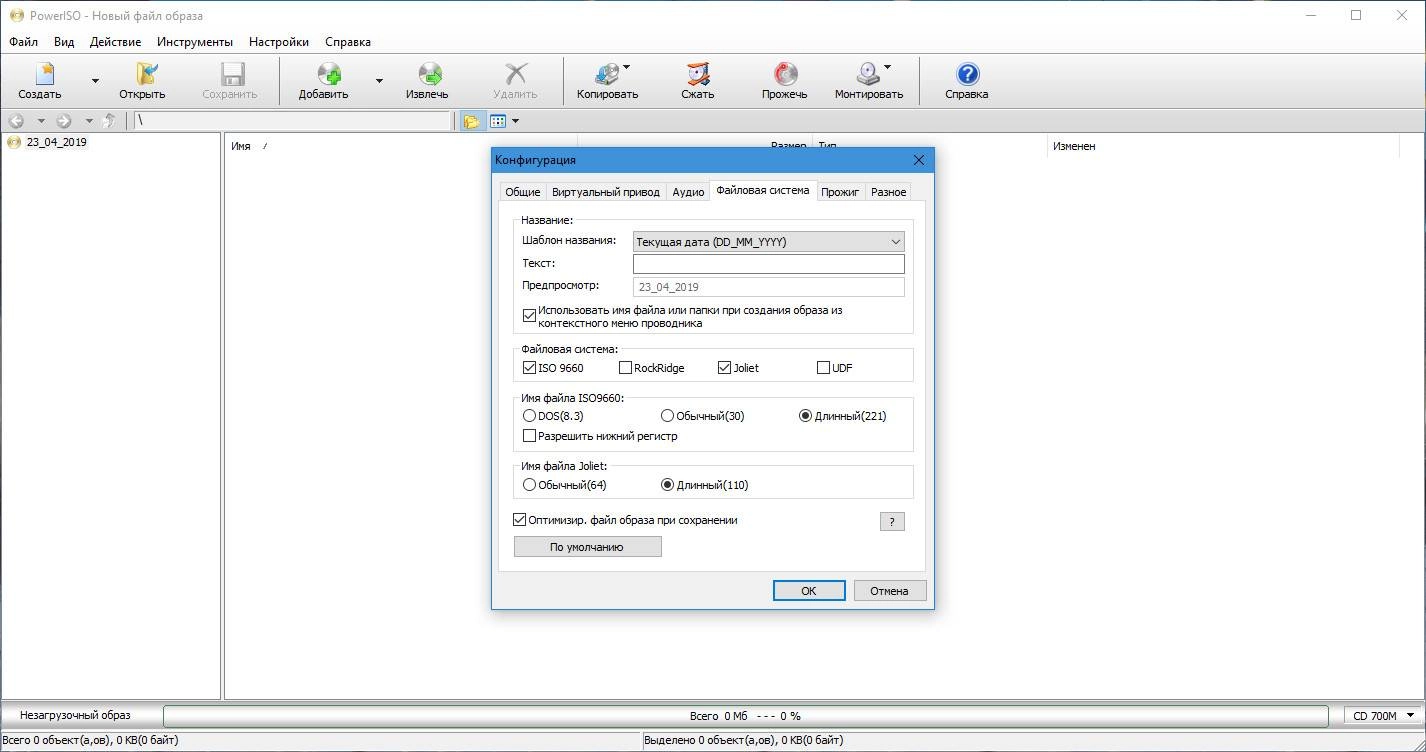
Task: Open the Вид menu
Action: point(64,42)
